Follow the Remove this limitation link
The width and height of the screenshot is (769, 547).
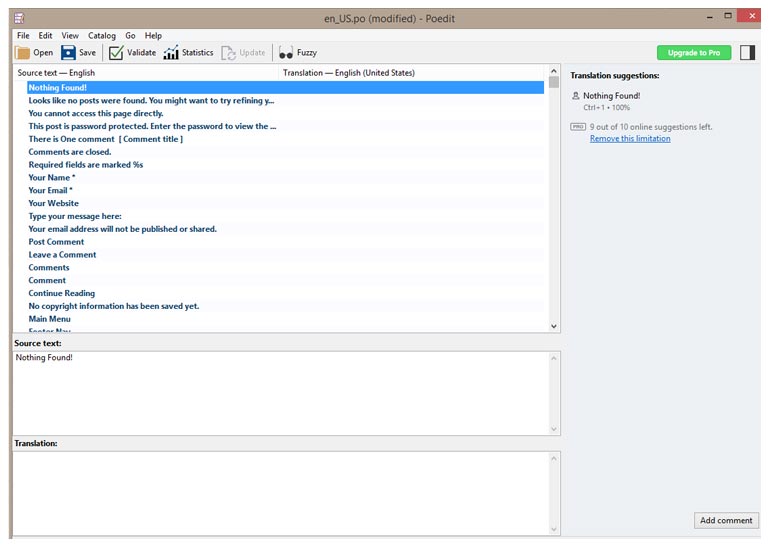click(630, 139)
